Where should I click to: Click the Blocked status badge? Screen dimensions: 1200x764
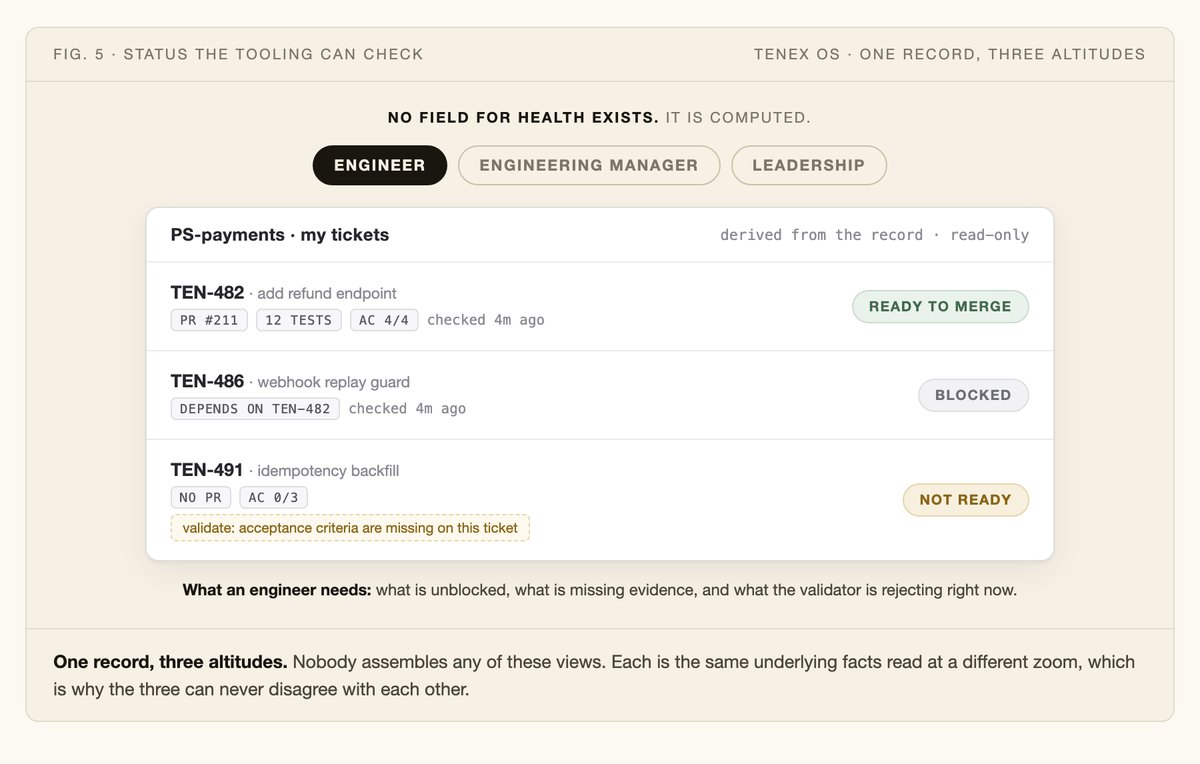[x=973, y=395]
